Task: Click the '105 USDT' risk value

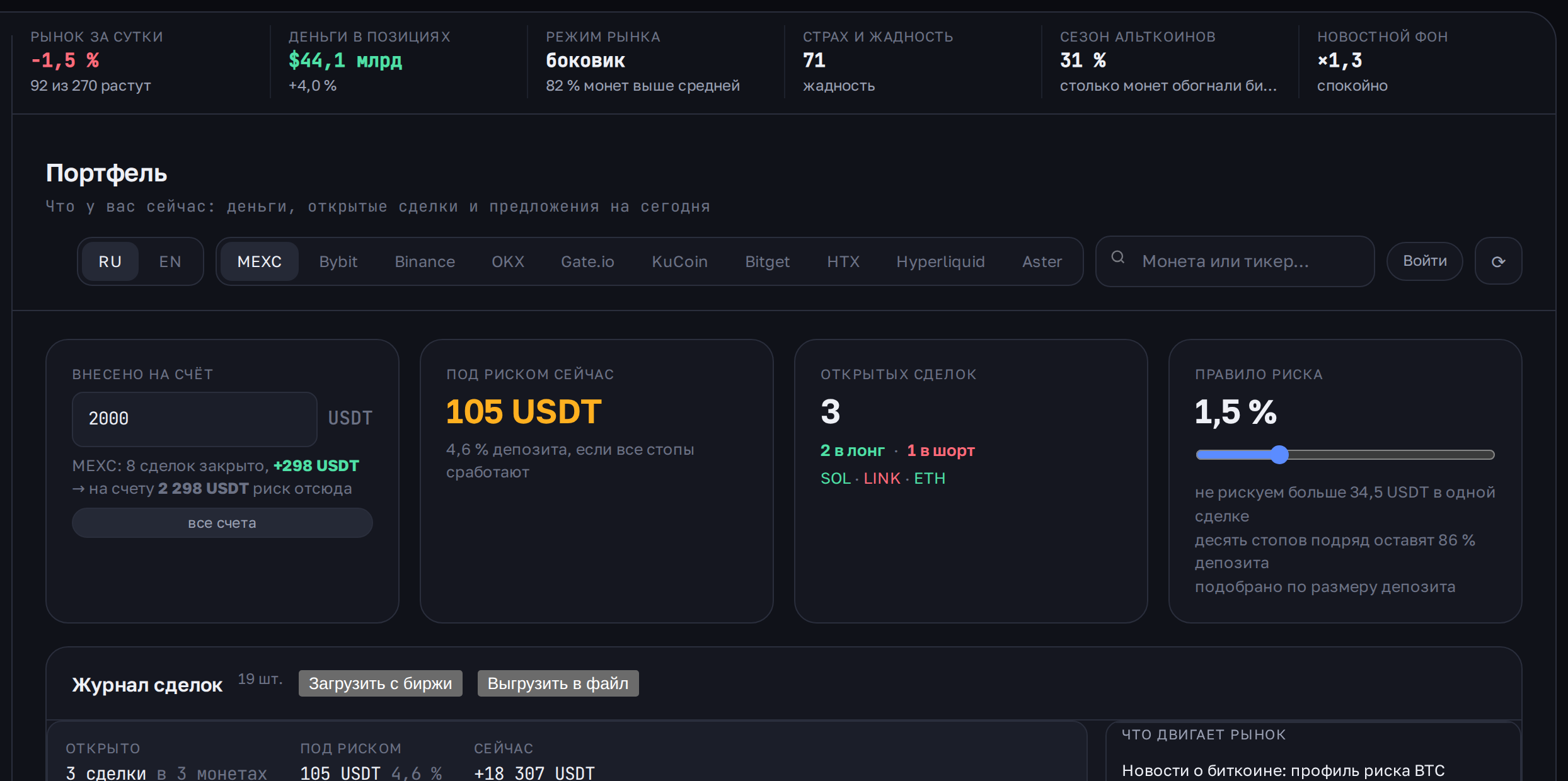Action: (524, 412)
